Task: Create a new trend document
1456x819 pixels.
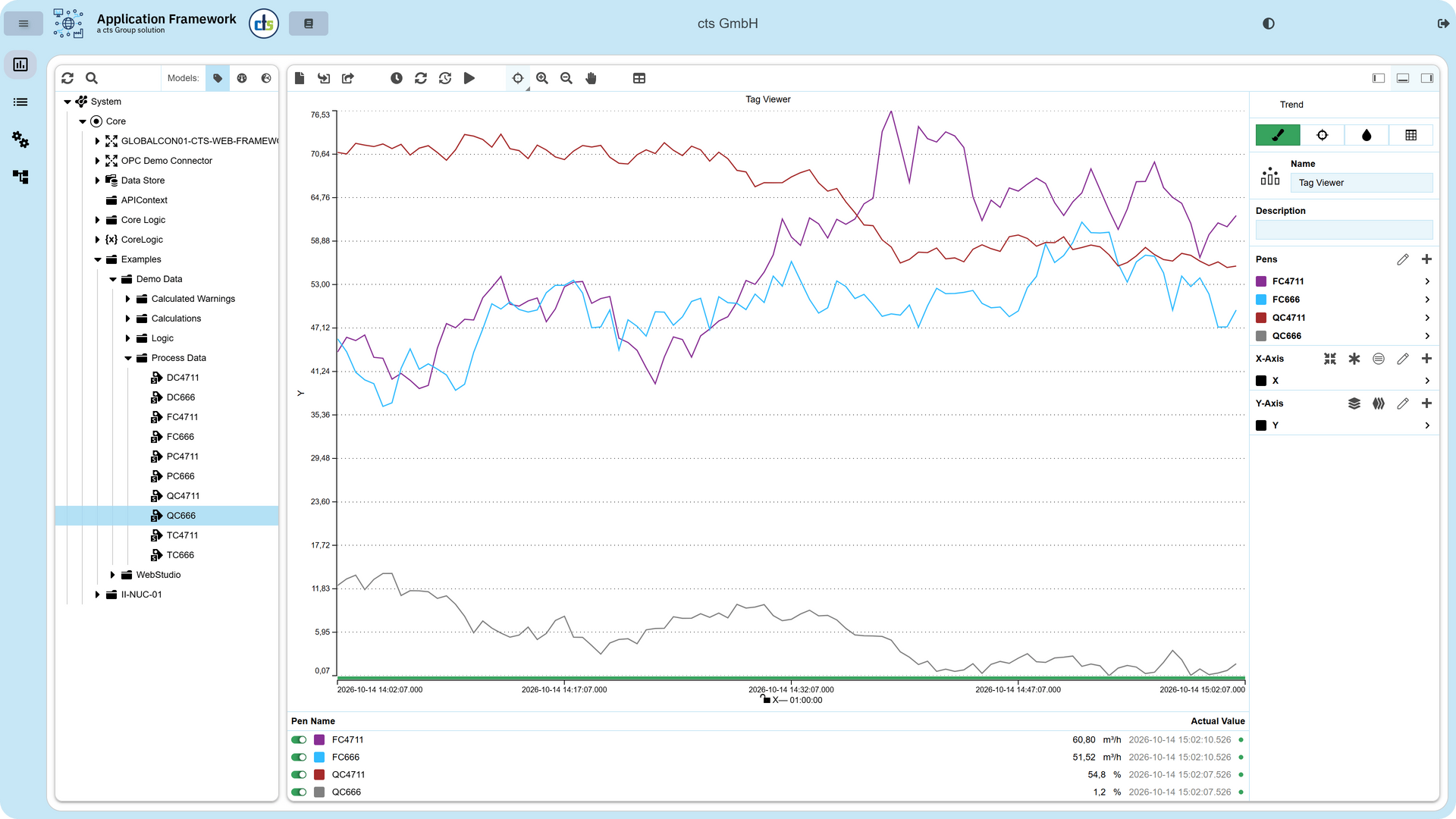Action: click(x=300, y=78)
